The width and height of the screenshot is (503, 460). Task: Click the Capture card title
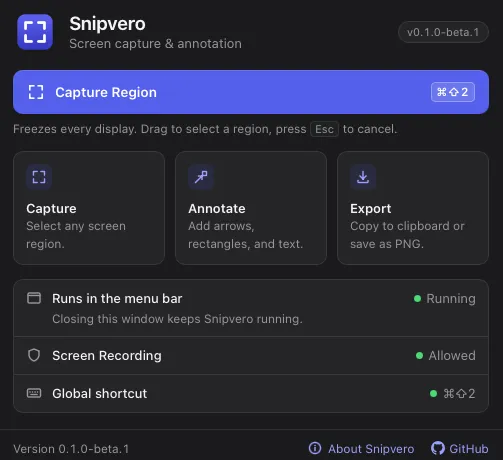[x=51, y=209]
